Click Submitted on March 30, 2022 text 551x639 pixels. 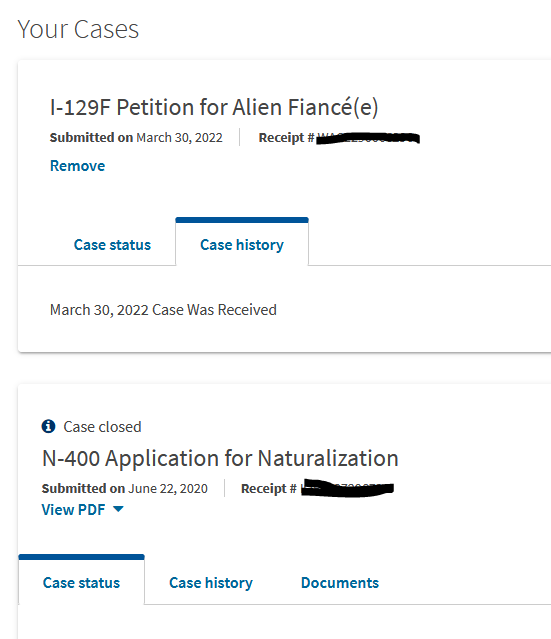click(136, 137)
